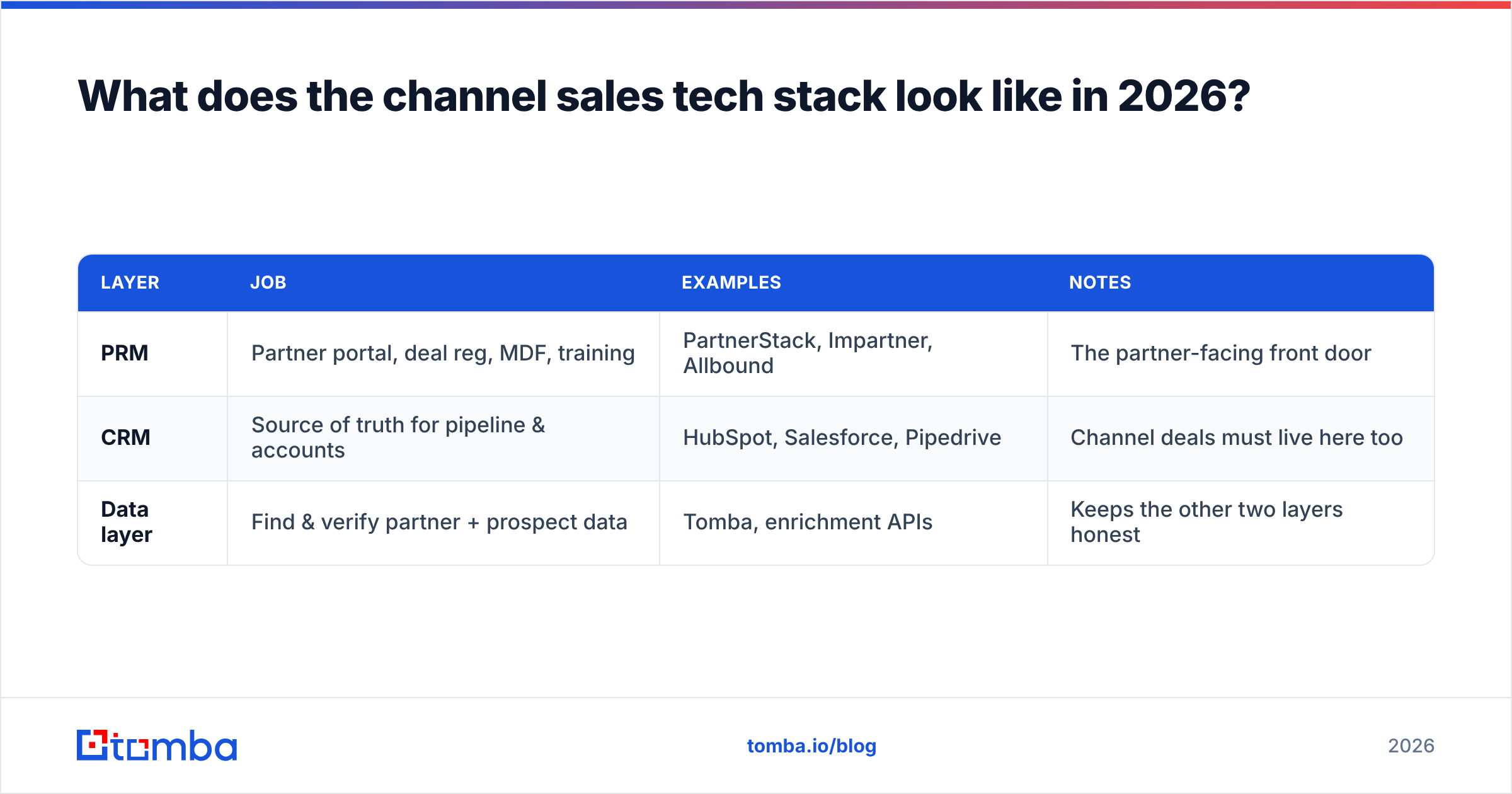Select the heading about channel sales tech stack

[663, 96]
